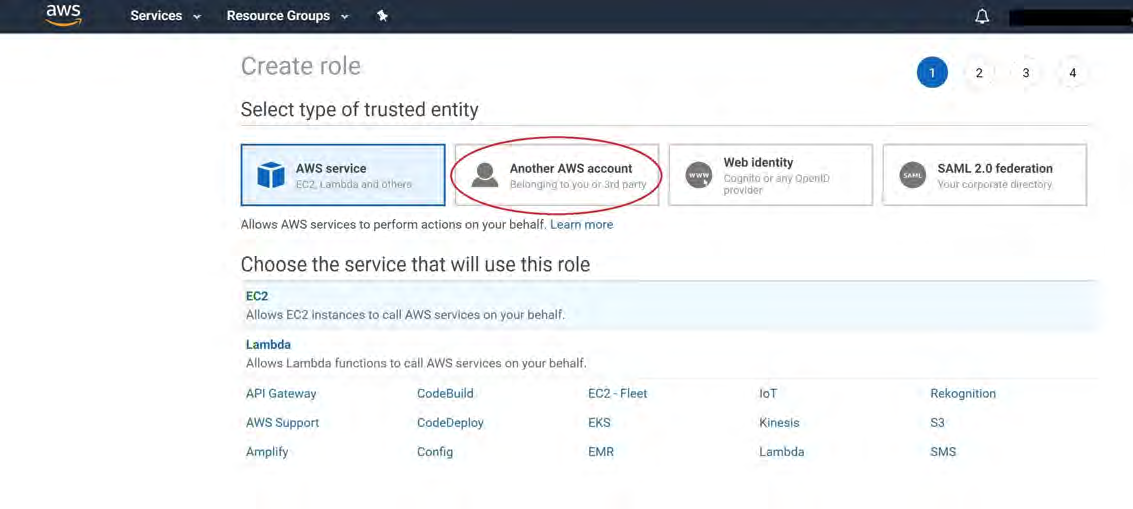Click the 'Create role' page heading
This screenshot has width=1133, height=509.
301,67
